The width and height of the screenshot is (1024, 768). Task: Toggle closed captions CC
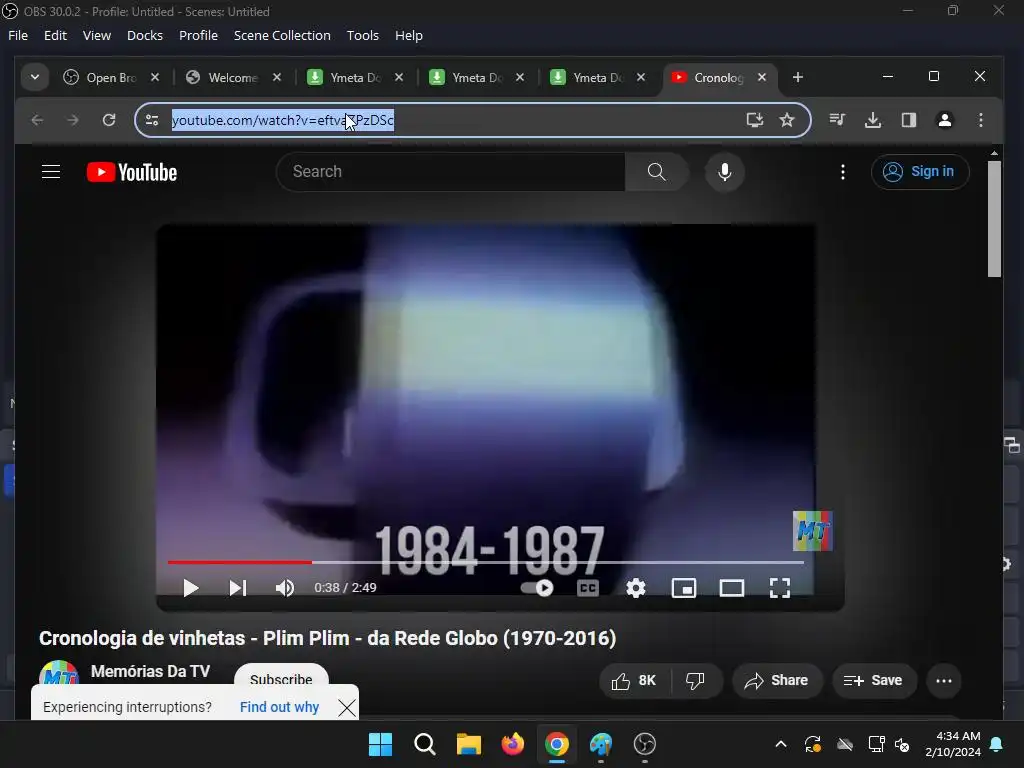[588, 588]
